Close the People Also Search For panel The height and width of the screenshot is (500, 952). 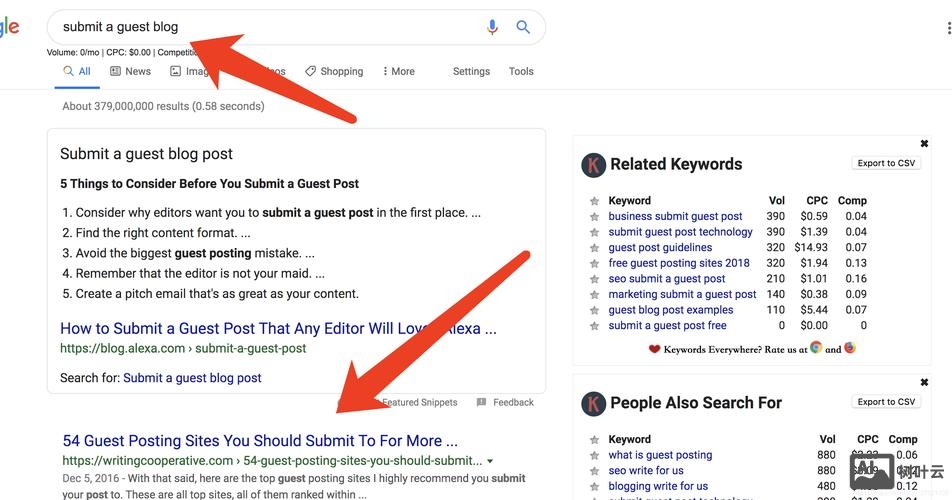(924, 382)
